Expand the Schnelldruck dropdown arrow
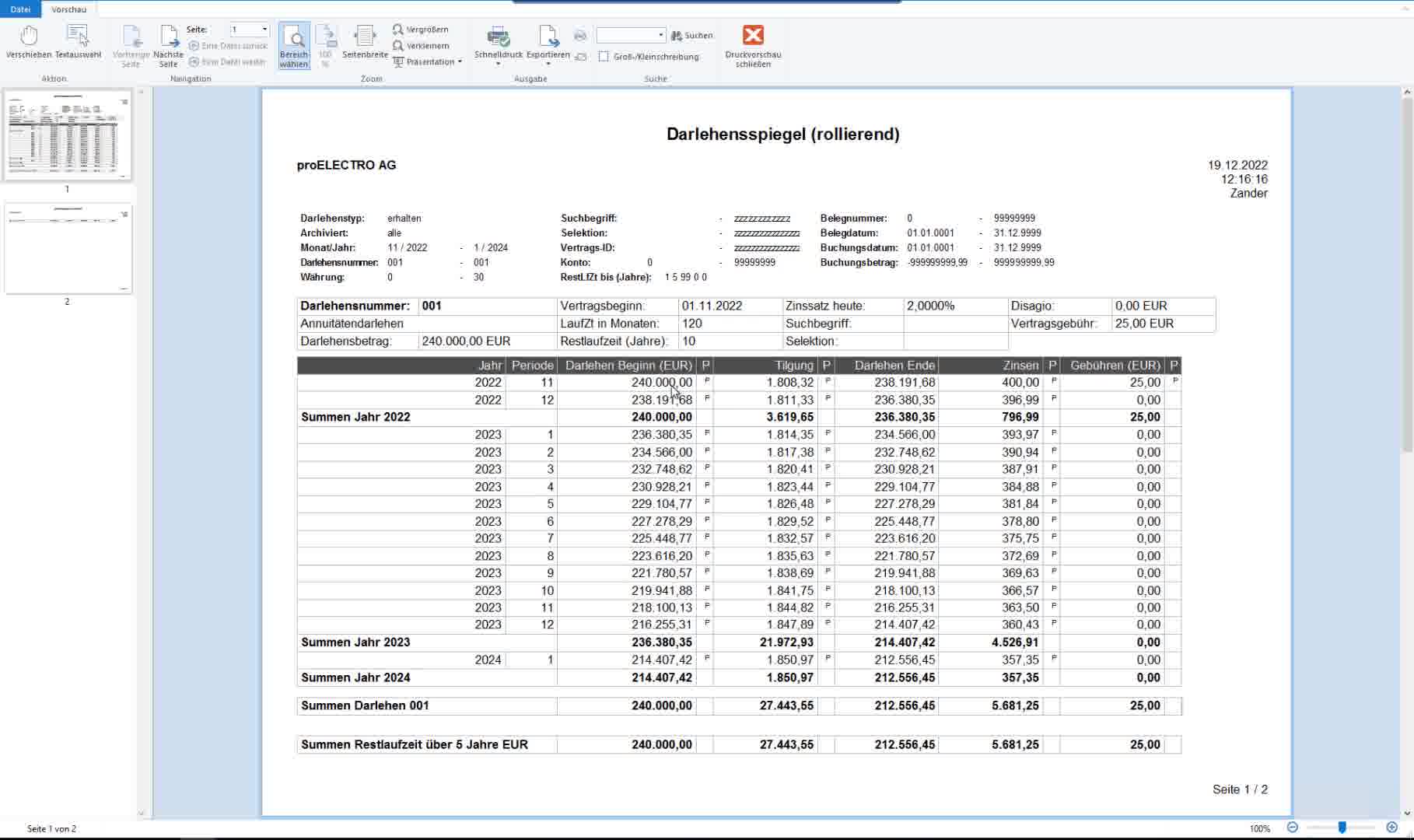The width and height of the screenshot is (1414, 840). pos(498,64)
